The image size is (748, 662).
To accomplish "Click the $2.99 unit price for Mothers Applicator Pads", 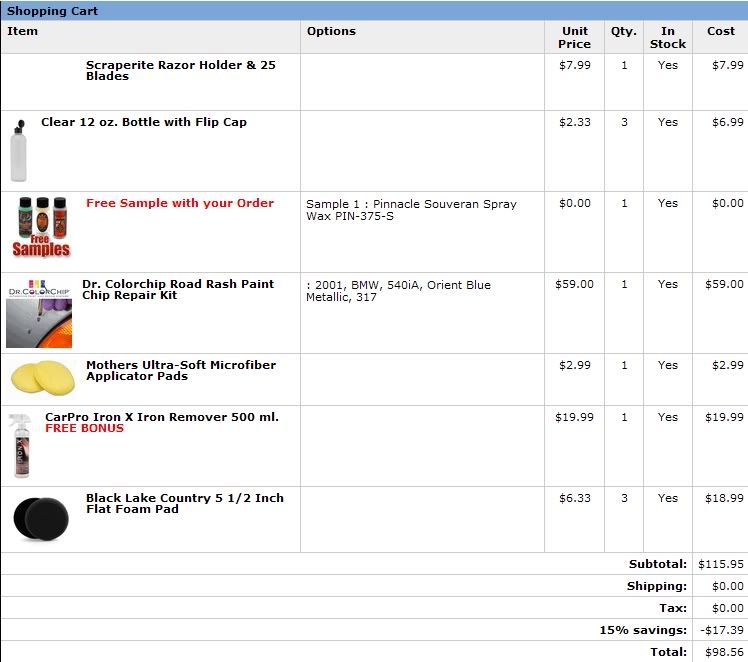I will click(x=575, y=365).
